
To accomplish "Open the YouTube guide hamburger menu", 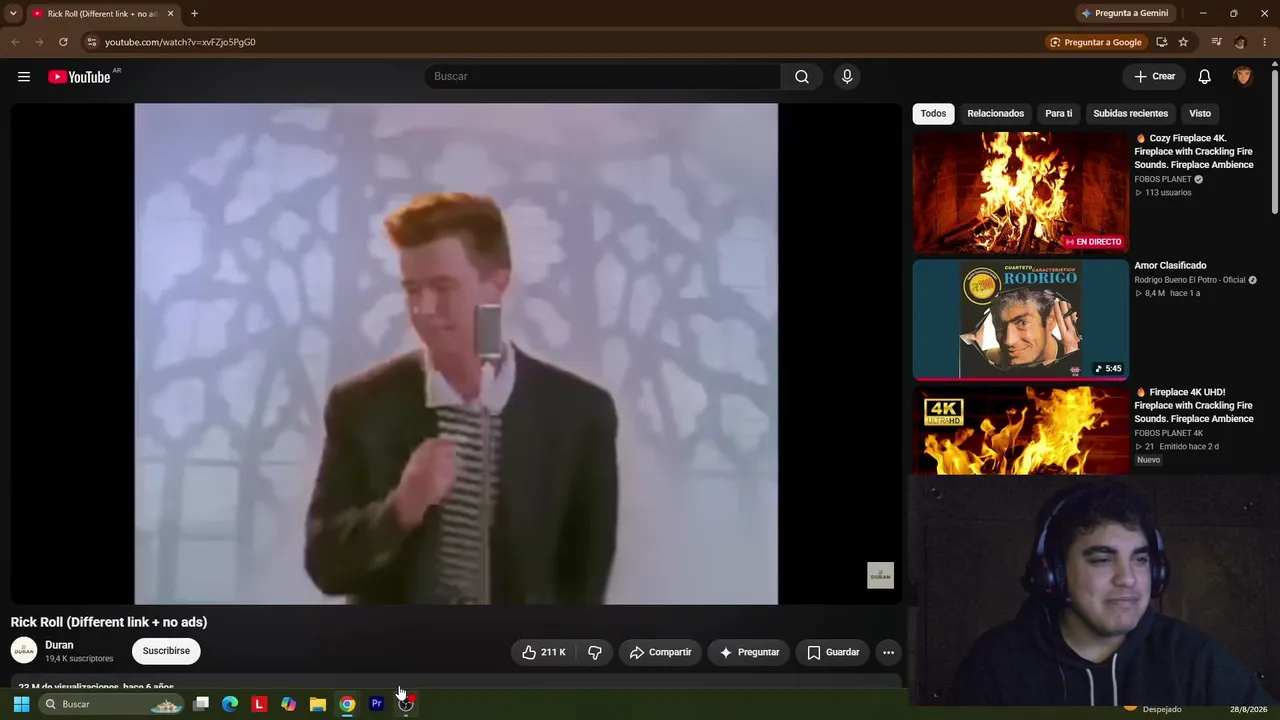I will [24, 77].
